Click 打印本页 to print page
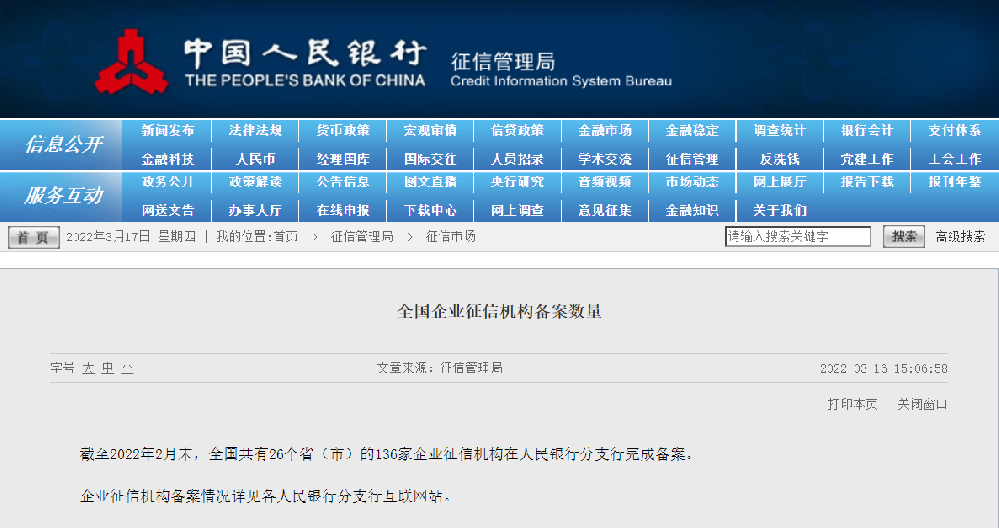 (852, 404)
